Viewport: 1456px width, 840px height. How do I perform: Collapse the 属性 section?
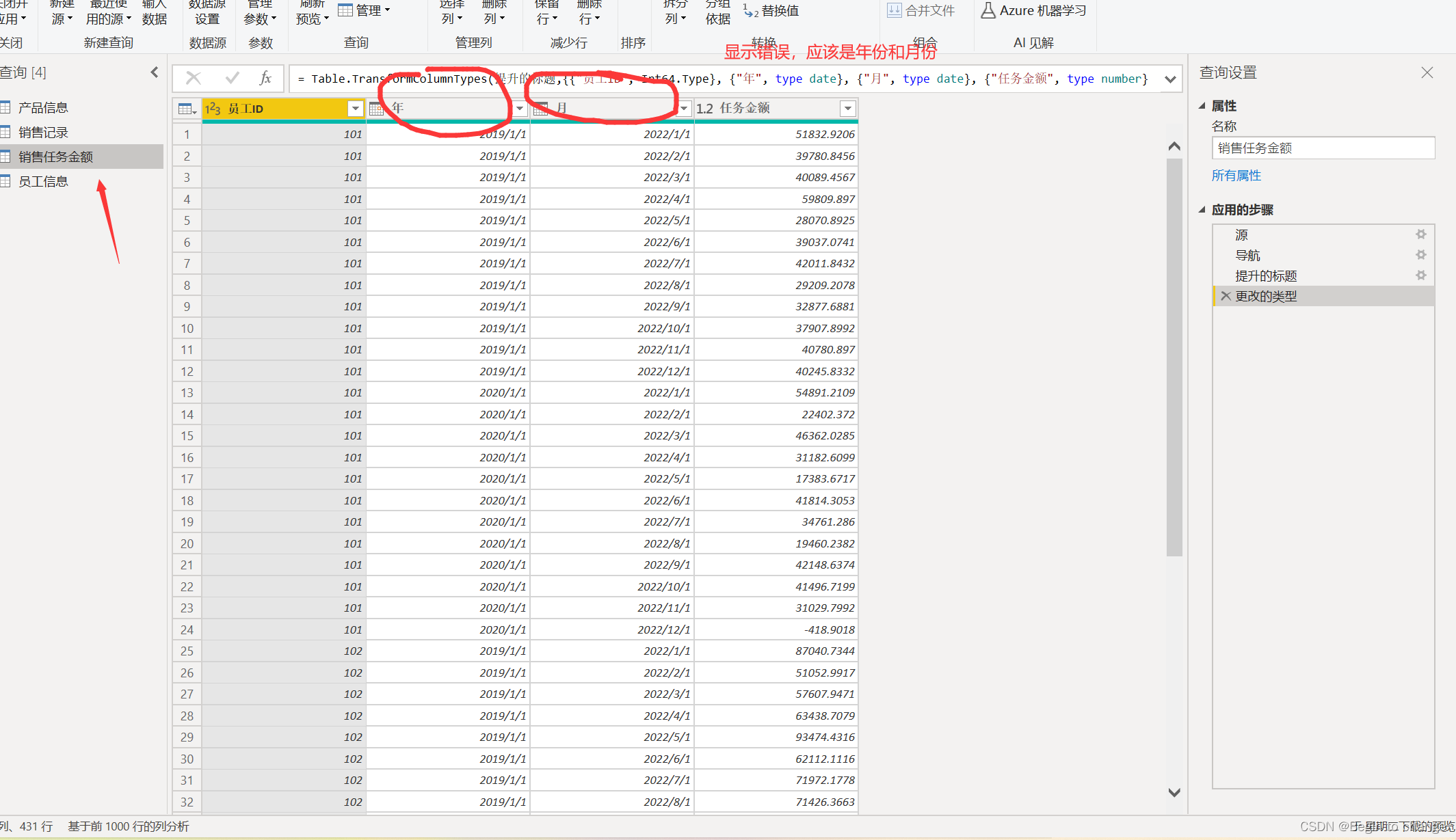[x=1202, y=106]
